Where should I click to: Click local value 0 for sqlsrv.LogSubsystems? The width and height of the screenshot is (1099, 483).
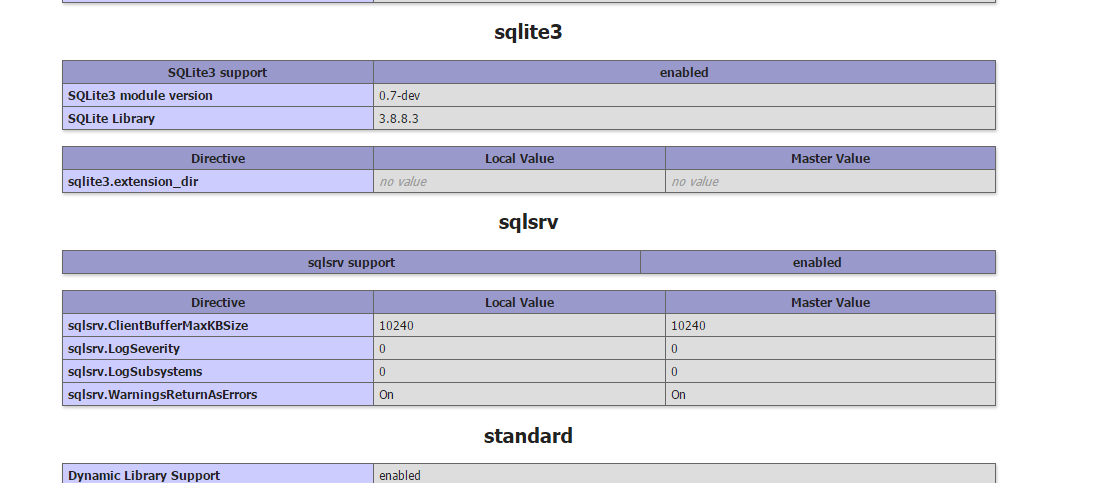coord(383,372)
